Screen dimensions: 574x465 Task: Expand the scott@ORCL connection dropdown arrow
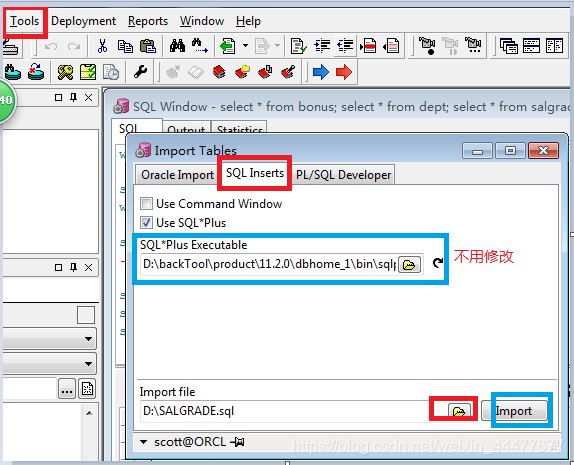(144, 442)
